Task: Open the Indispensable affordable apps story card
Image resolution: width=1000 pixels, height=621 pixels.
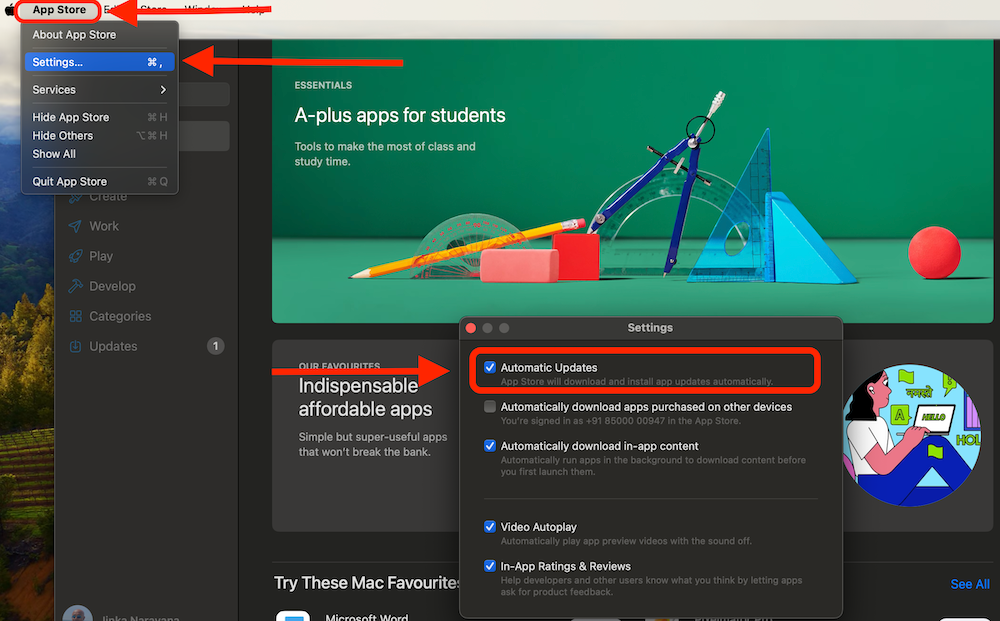Action: [x=365, y=435]
